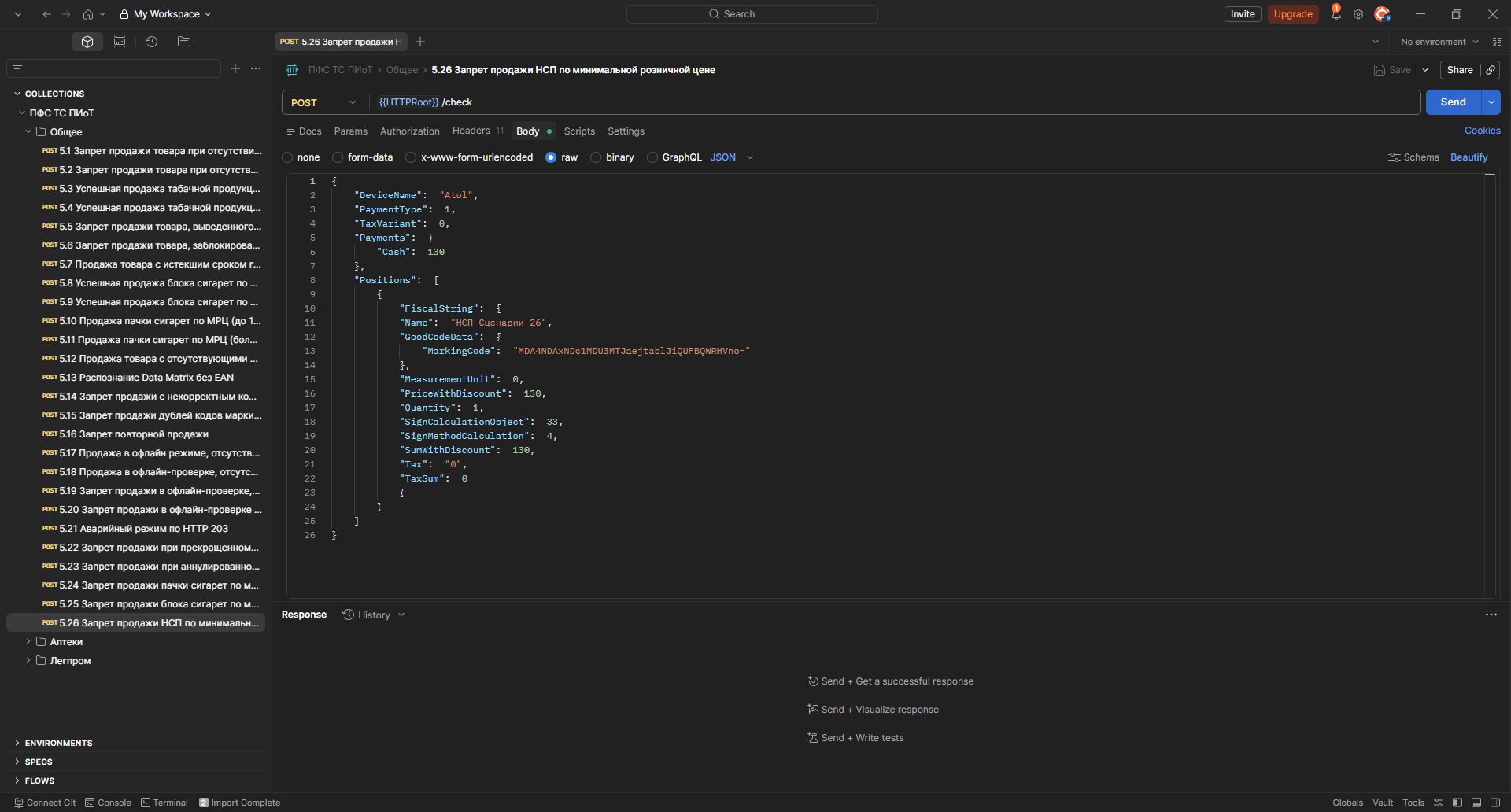Open Schema for request body
The height and width of the screenshot is (812, 1511).
point(1413,157)
